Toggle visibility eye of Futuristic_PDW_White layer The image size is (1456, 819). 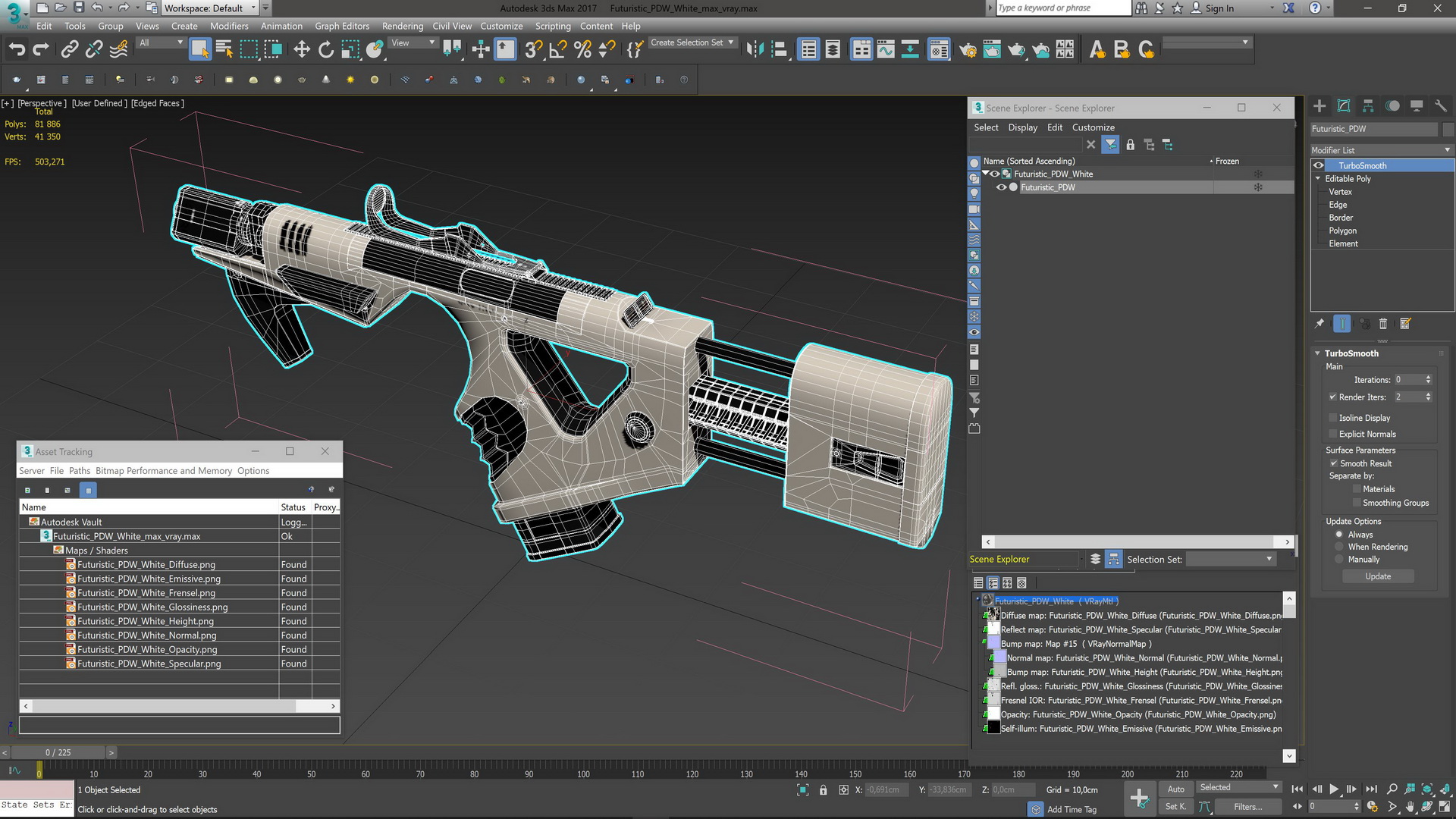tap(995, 174)
